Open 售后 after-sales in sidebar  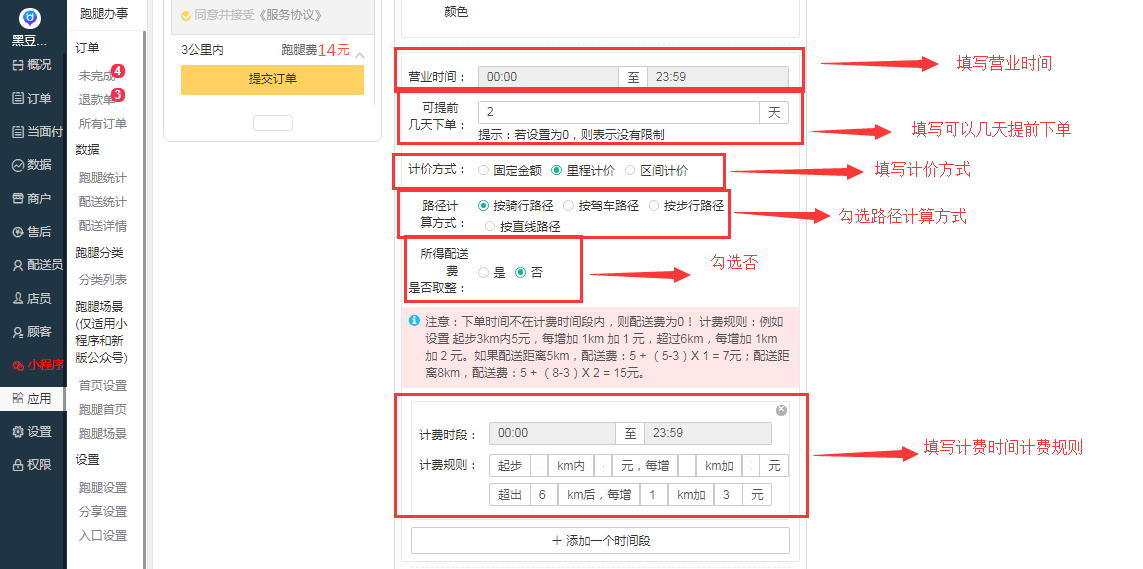click(x=33, y=232)
